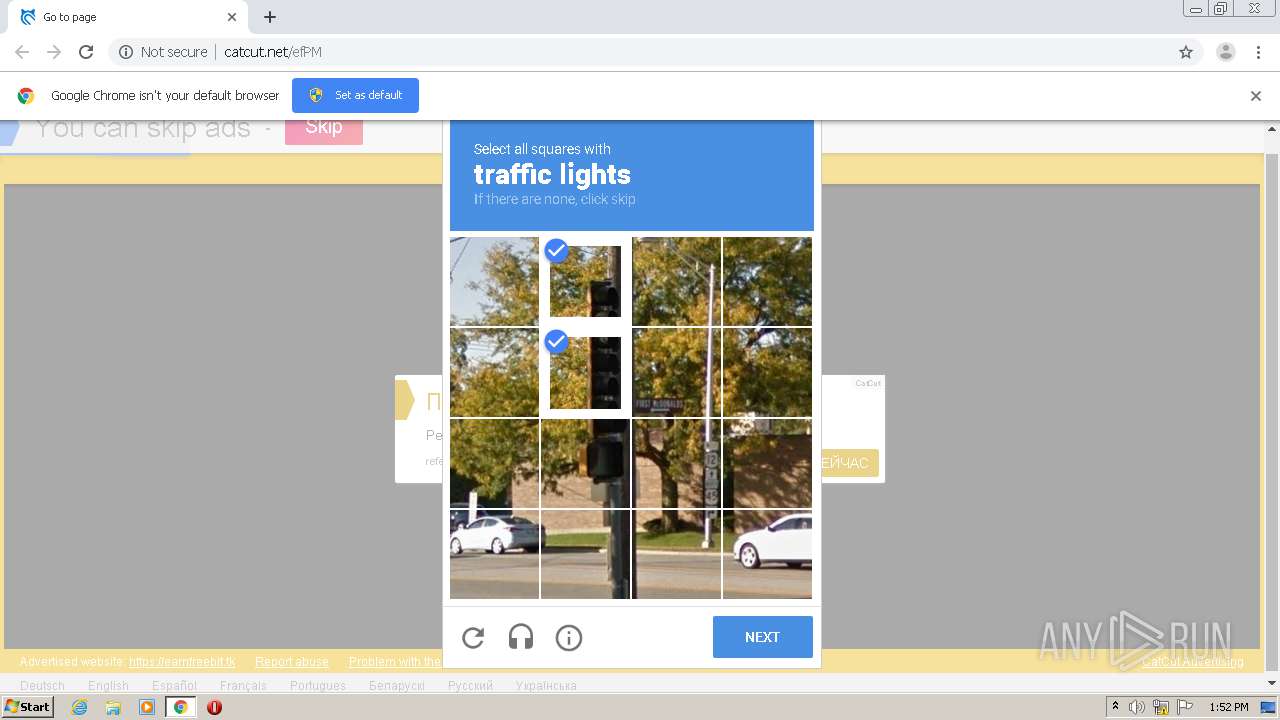This screenshot has width=1280, height=720.
Task: Select tile showing McDonalds street sign
Action: 676,372
